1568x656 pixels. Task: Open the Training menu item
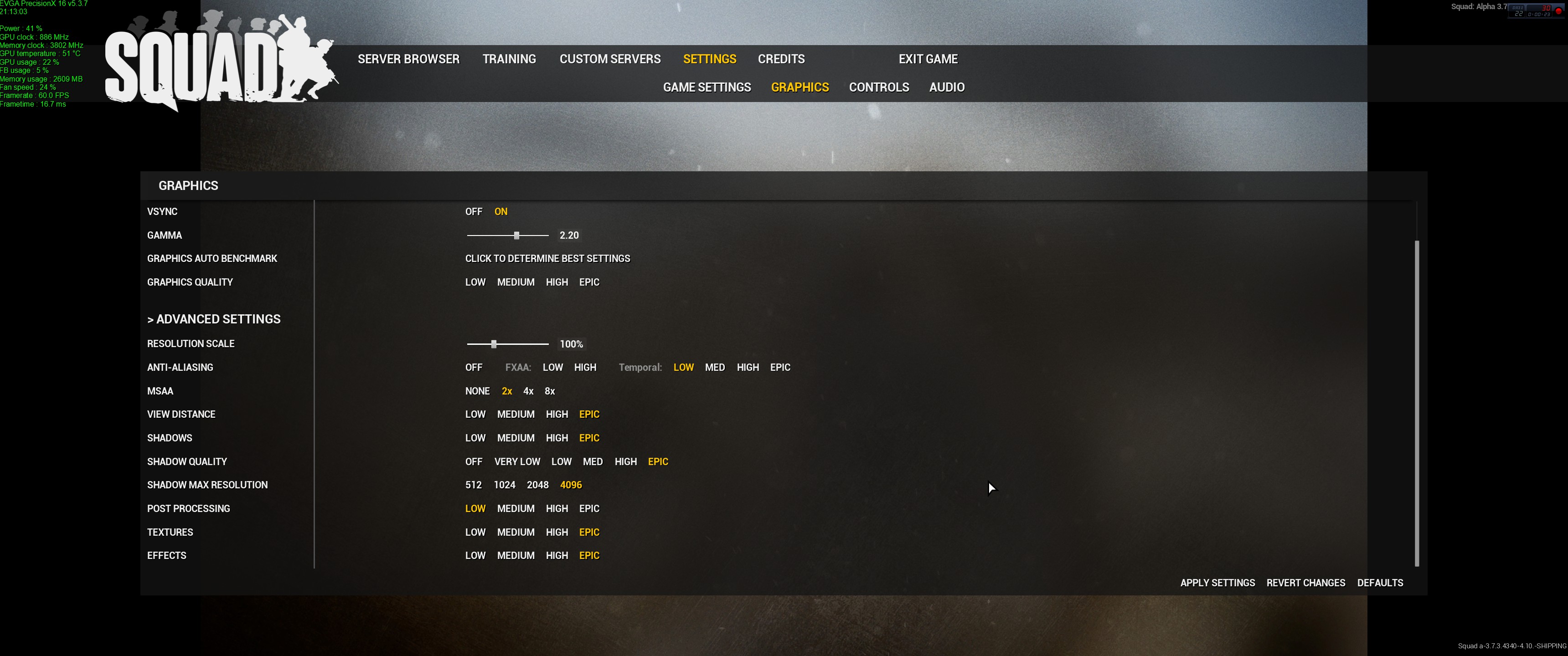point(509,59)
